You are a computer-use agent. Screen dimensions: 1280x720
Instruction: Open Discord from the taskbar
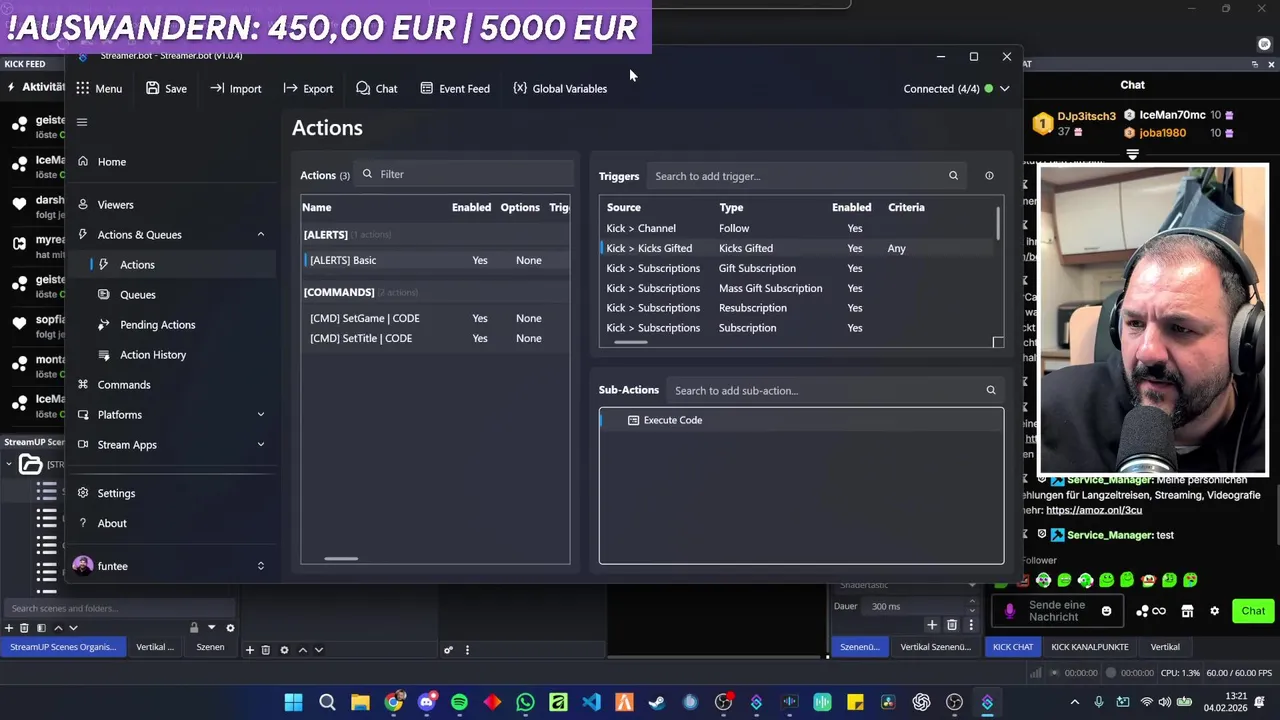tap(426, 702)
